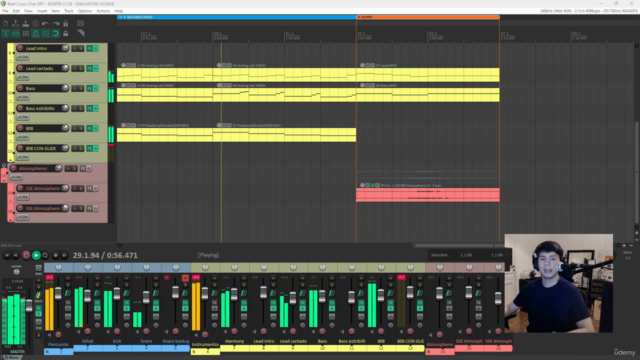Image resolution: width=640 pixels, height=360 pixels.
Task: Solo the Bass track
Action: click(x=81, y=89)
